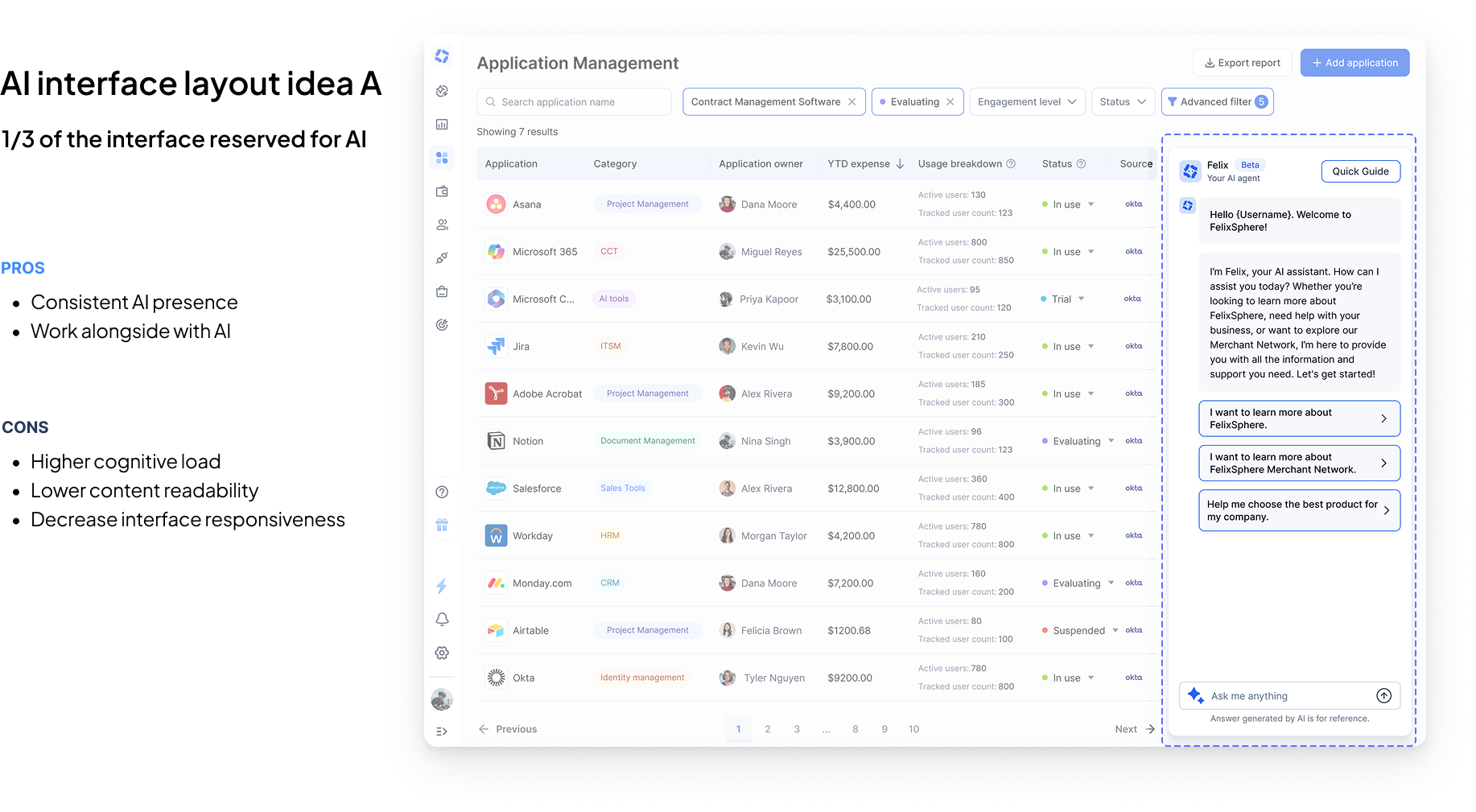Open the briefcase sidebar icon
This screenshot has height=812, width=1476.
[442, 291]
